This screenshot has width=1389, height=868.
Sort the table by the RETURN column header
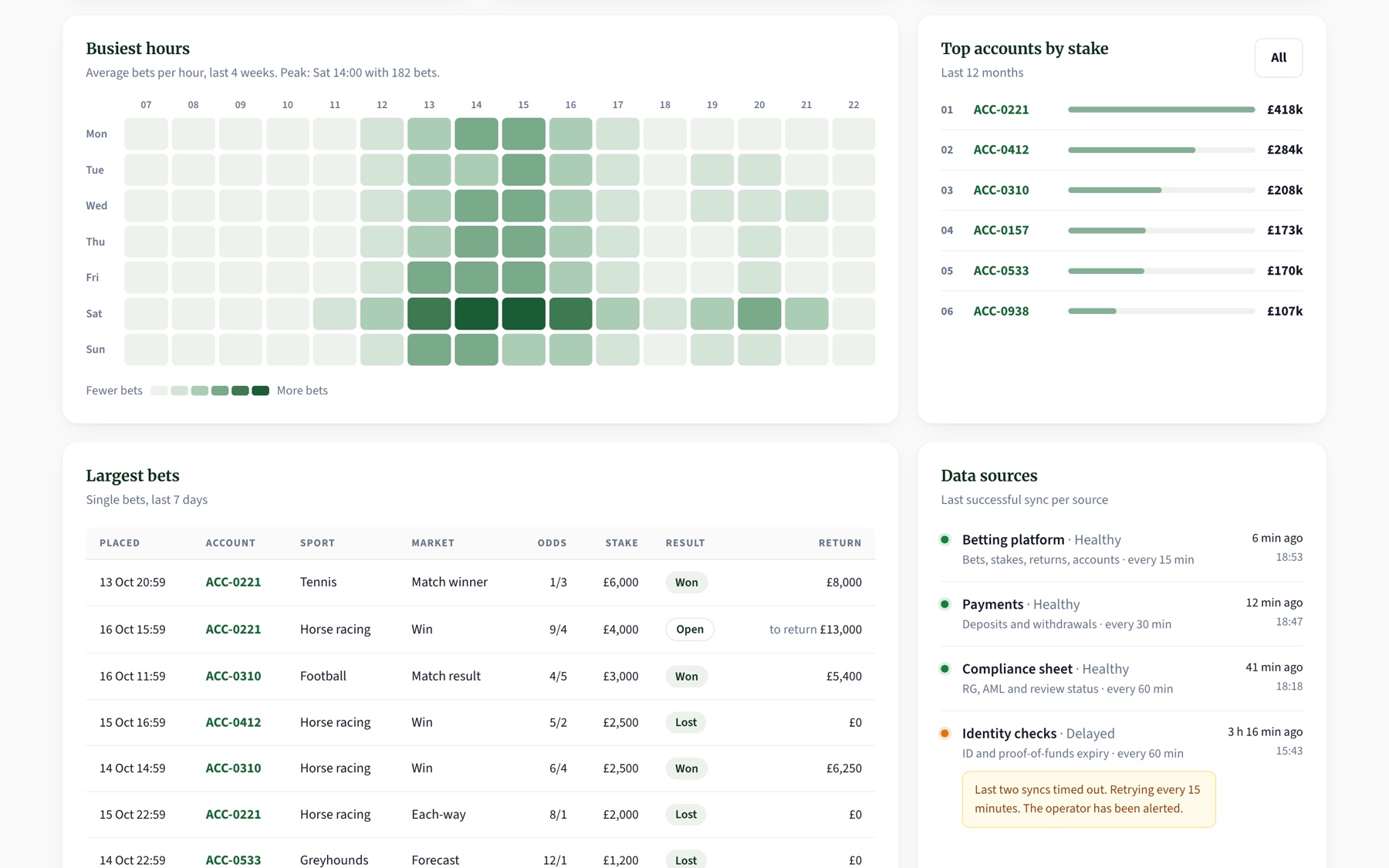[x=840, y=543]
